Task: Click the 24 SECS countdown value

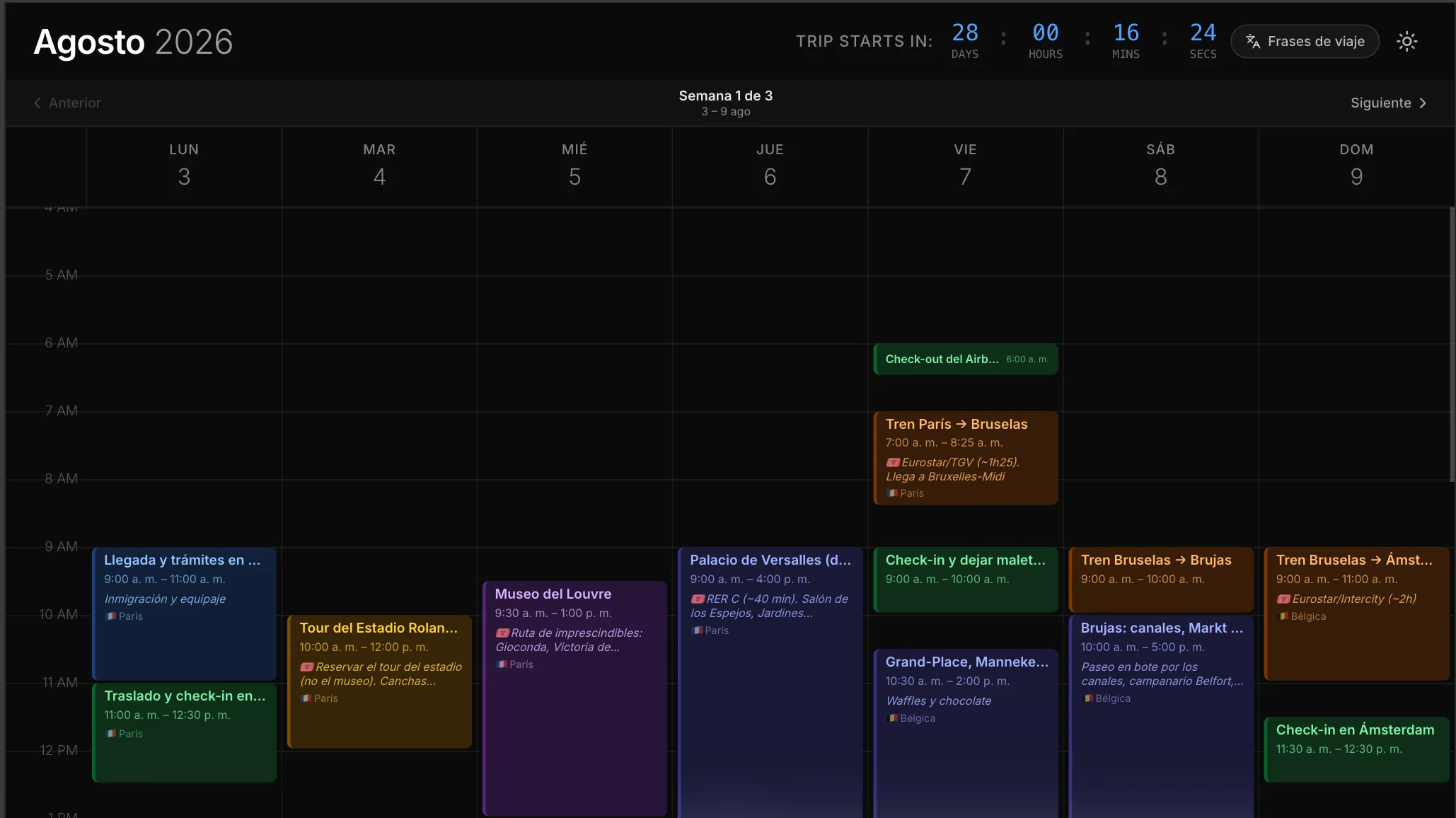Action: [1203, 33]
